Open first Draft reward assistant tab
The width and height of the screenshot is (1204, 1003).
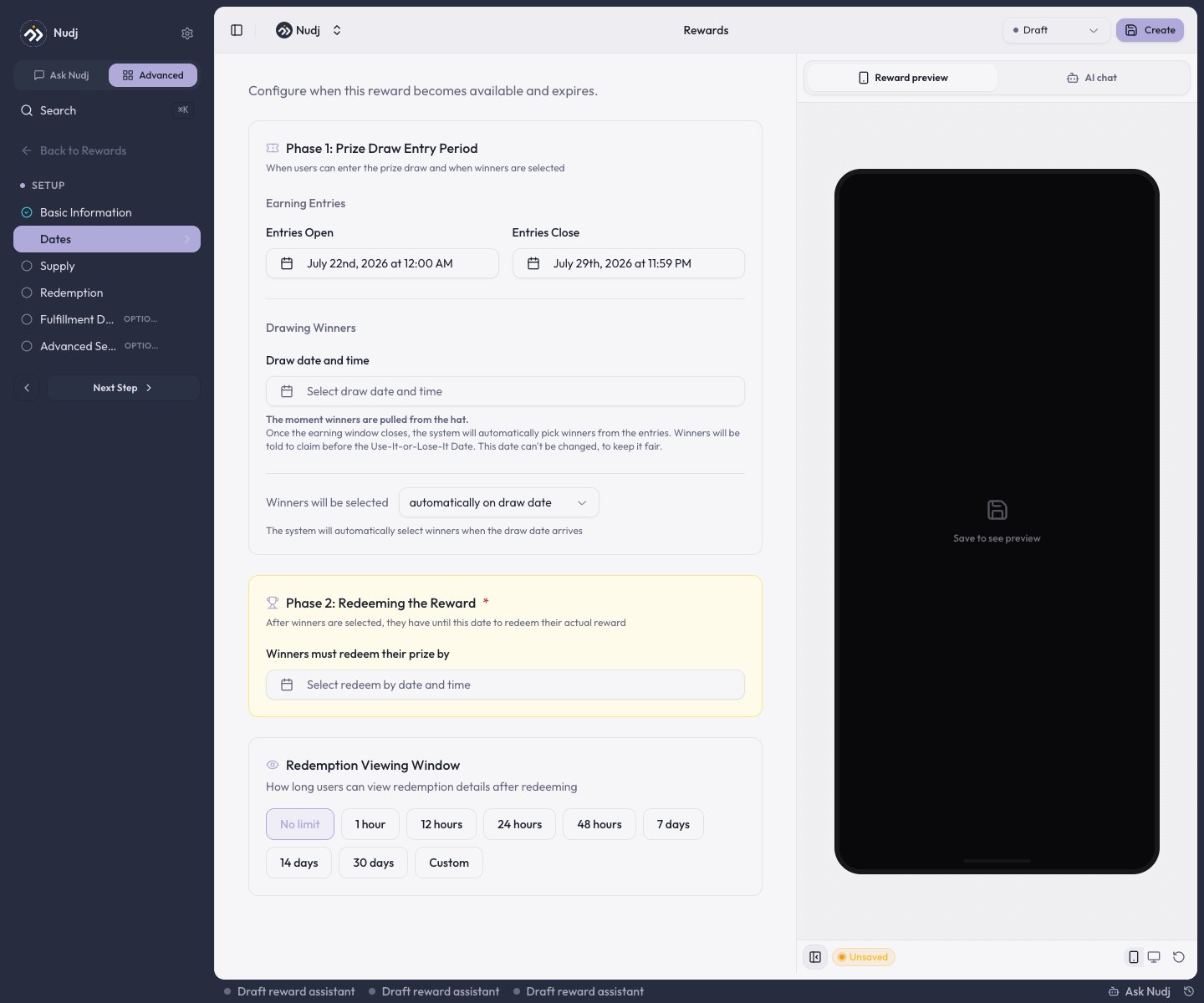[x=289, y=991]
